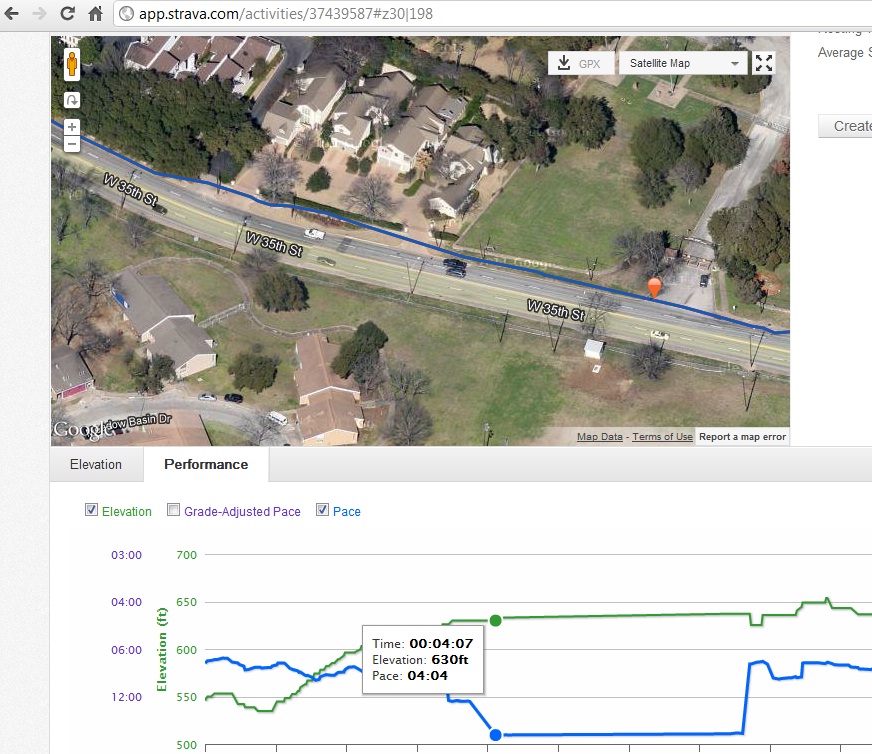Zoom in on the map with plus
This screenshot has height=754, width=872.
click(72, 127)
